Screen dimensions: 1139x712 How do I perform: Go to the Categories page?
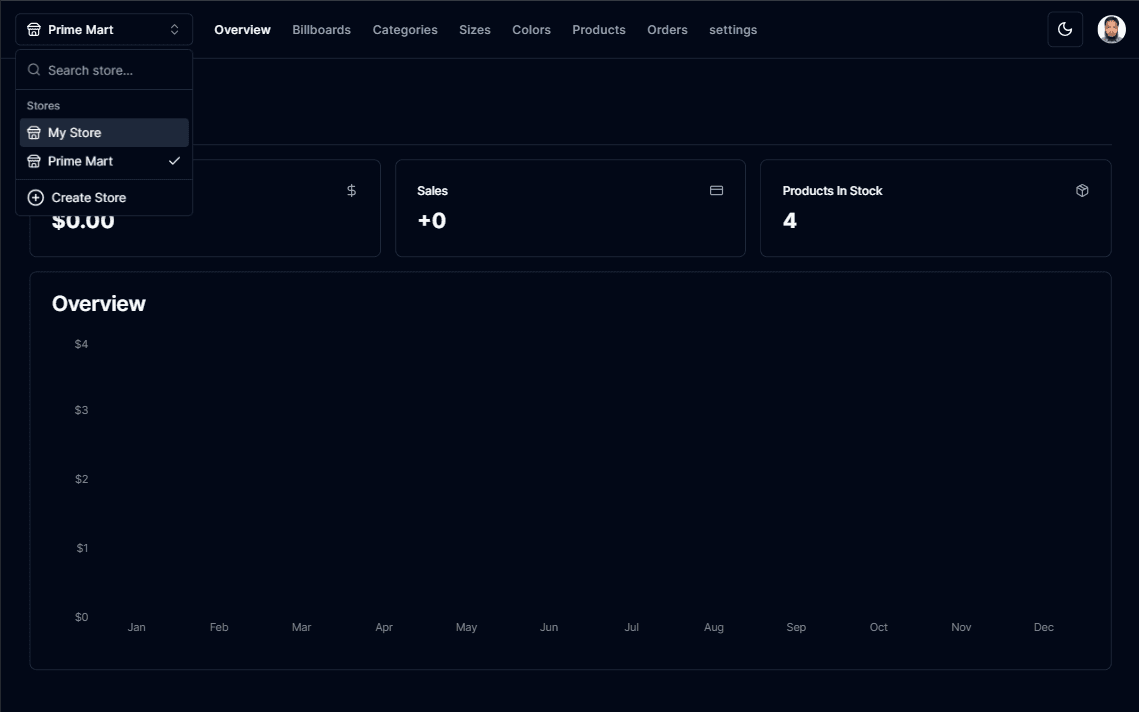405,30
